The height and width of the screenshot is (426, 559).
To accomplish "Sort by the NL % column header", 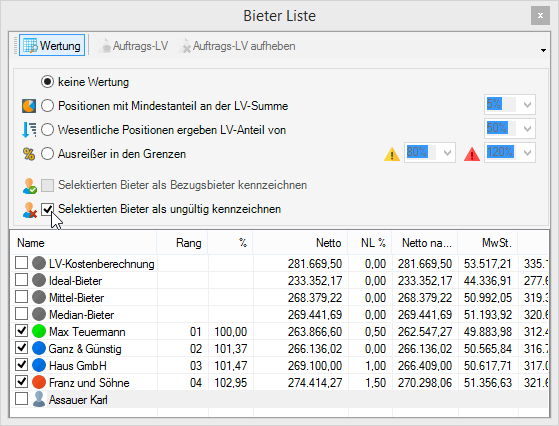I will [x=370, y=243].
